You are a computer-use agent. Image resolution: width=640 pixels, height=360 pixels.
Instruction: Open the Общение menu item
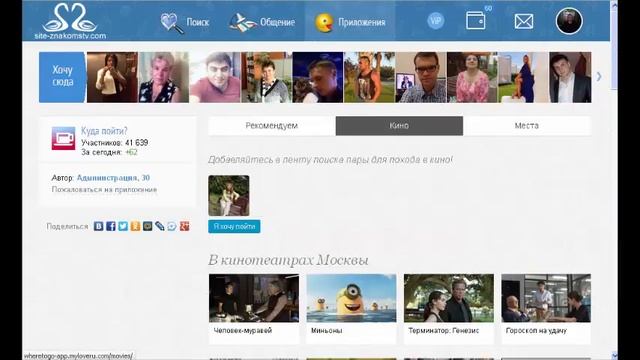(278, 22)
